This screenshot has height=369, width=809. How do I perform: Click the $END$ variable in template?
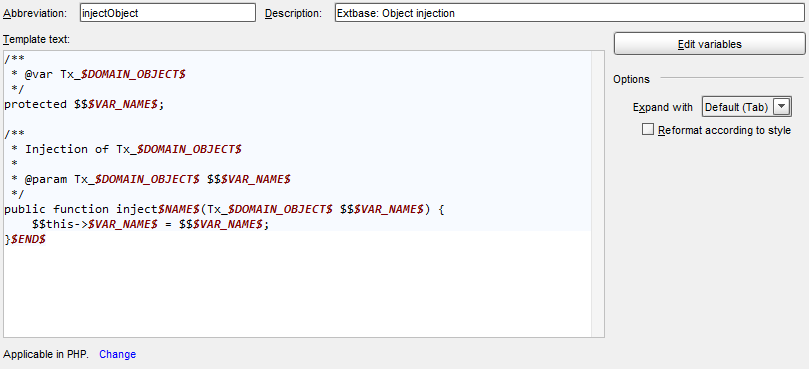tap(28, 239)
